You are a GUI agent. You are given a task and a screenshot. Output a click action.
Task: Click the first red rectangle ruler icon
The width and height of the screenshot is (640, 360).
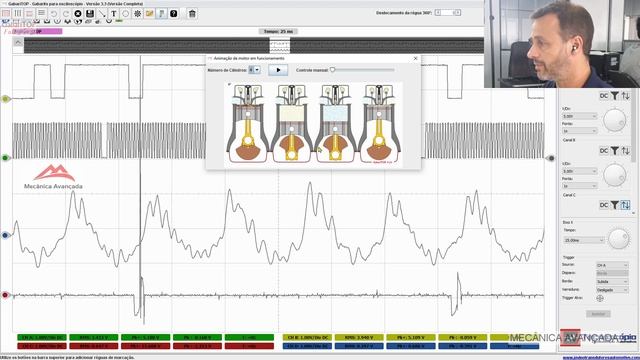click(6, 13)
